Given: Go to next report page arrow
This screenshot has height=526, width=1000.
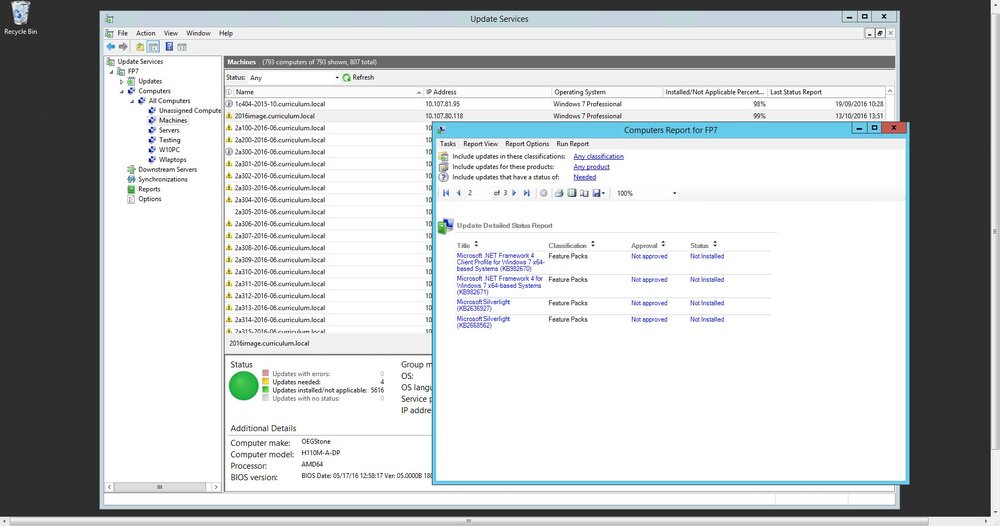Looking at the screenshot, I should point(514,193).
